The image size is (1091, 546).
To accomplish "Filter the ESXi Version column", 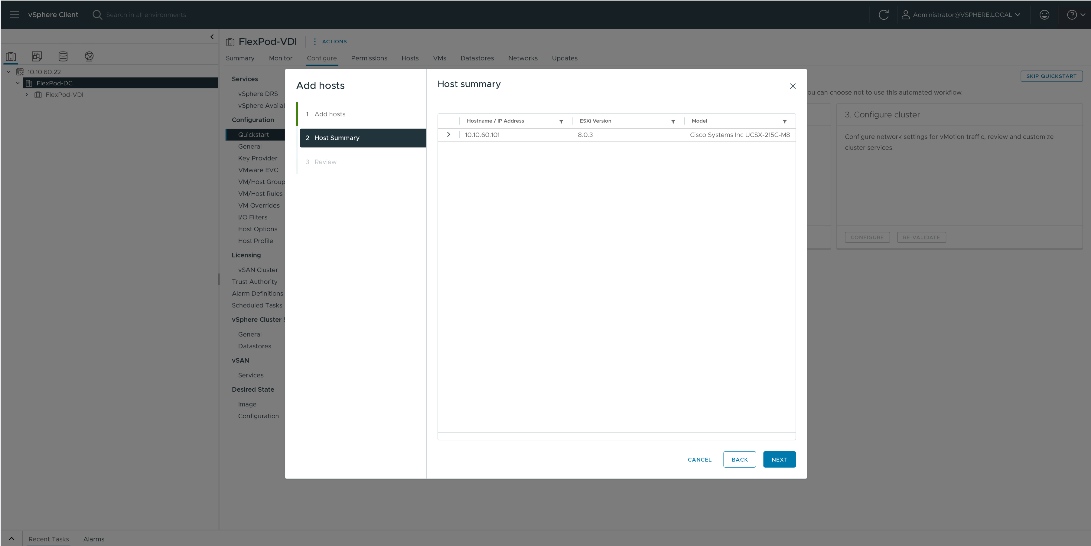I will tap(673, 121).
